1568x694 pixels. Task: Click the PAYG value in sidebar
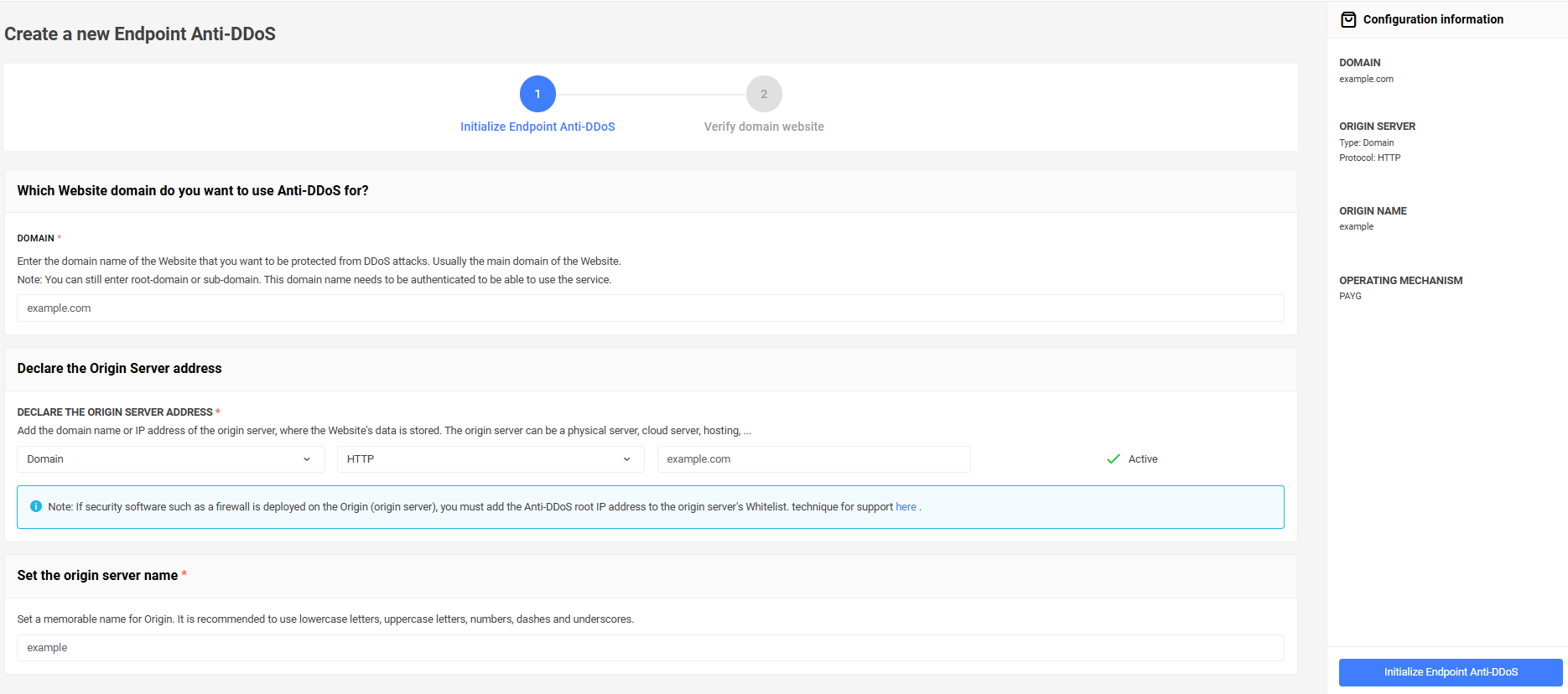[x=1350, y=296]
